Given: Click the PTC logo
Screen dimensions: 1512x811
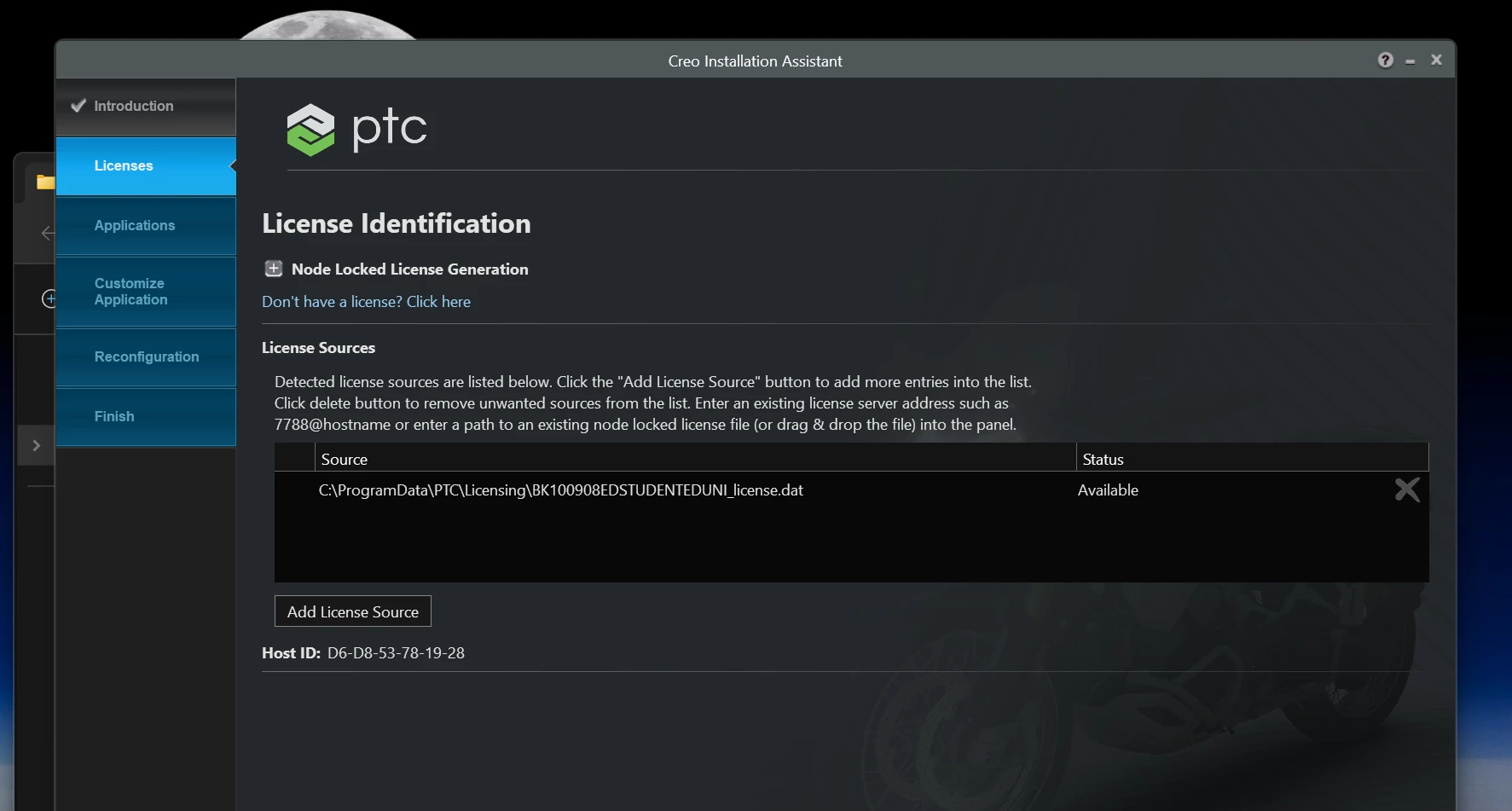Looking at the screenshot, I should (356, 130).
